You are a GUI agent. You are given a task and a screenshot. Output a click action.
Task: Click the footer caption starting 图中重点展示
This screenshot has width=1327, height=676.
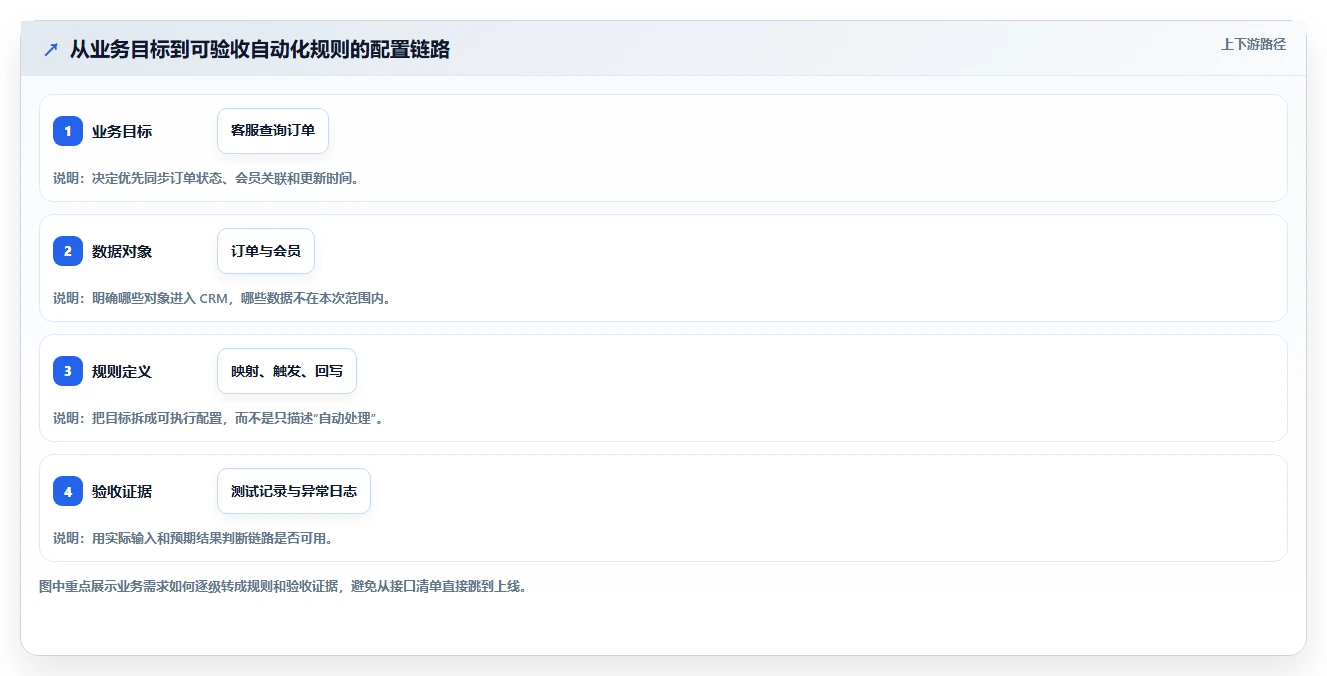283,586
